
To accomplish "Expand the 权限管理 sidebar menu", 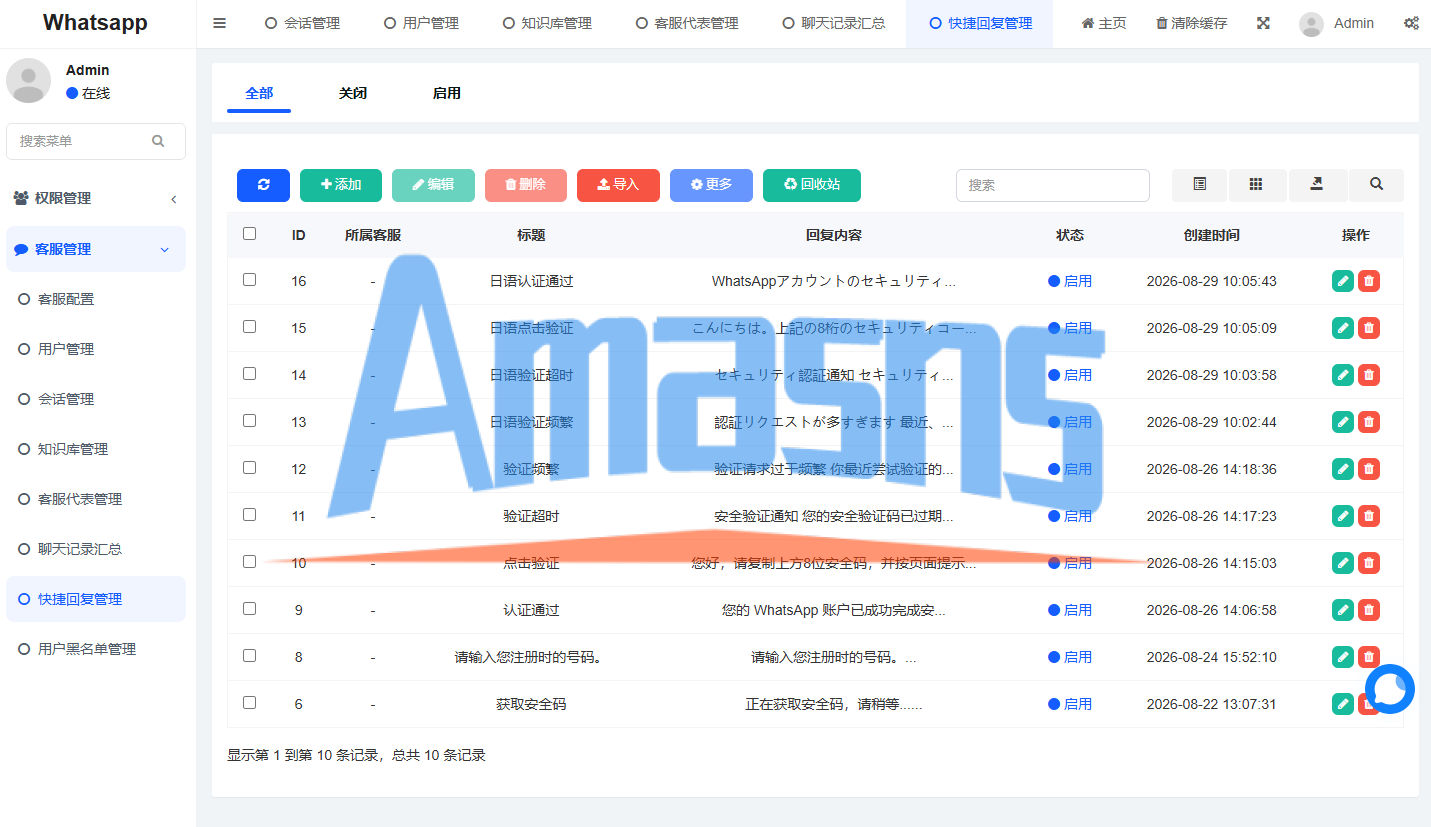I will [x=96, y=198].
